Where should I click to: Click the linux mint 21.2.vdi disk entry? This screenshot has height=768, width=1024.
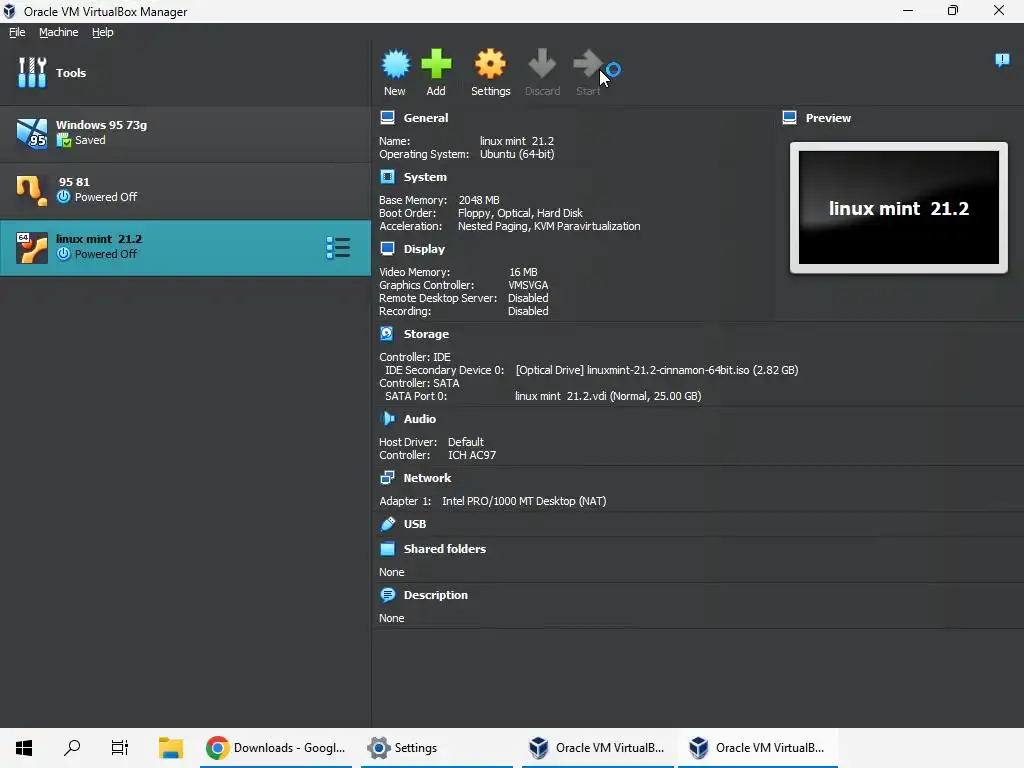coord(608,396)
